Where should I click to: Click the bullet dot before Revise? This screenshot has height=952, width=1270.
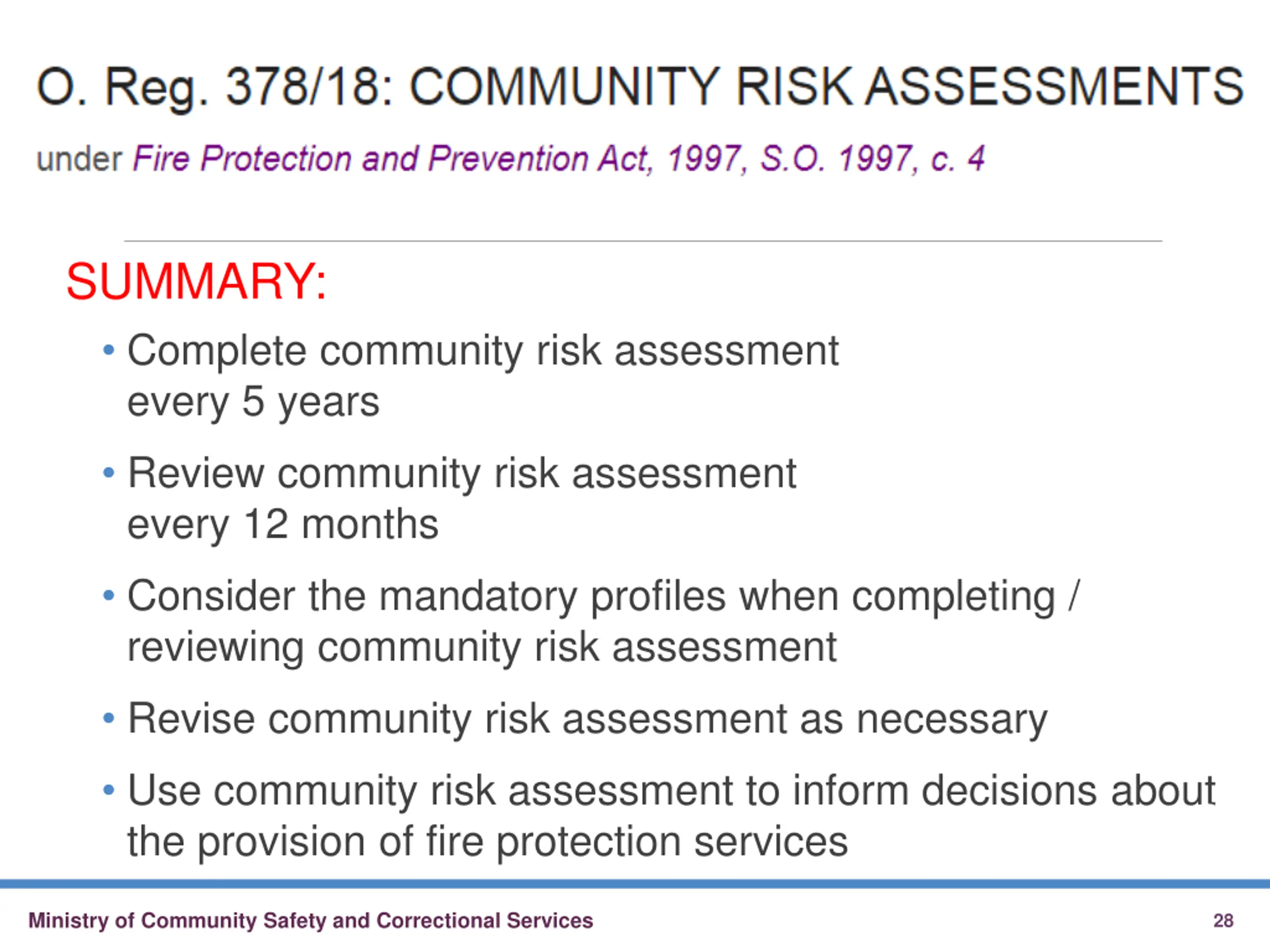tap(109, 718)
